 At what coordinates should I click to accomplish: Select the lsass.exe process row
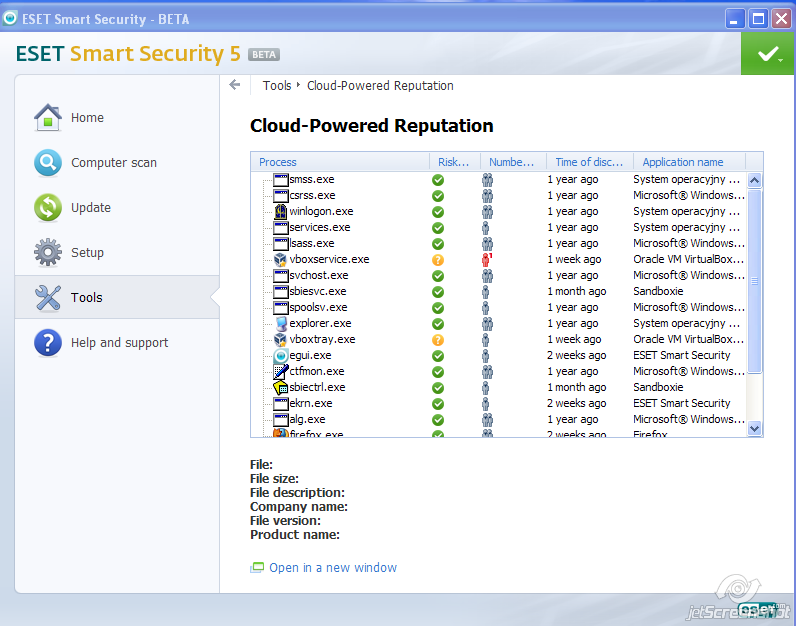tap(499, 243)
